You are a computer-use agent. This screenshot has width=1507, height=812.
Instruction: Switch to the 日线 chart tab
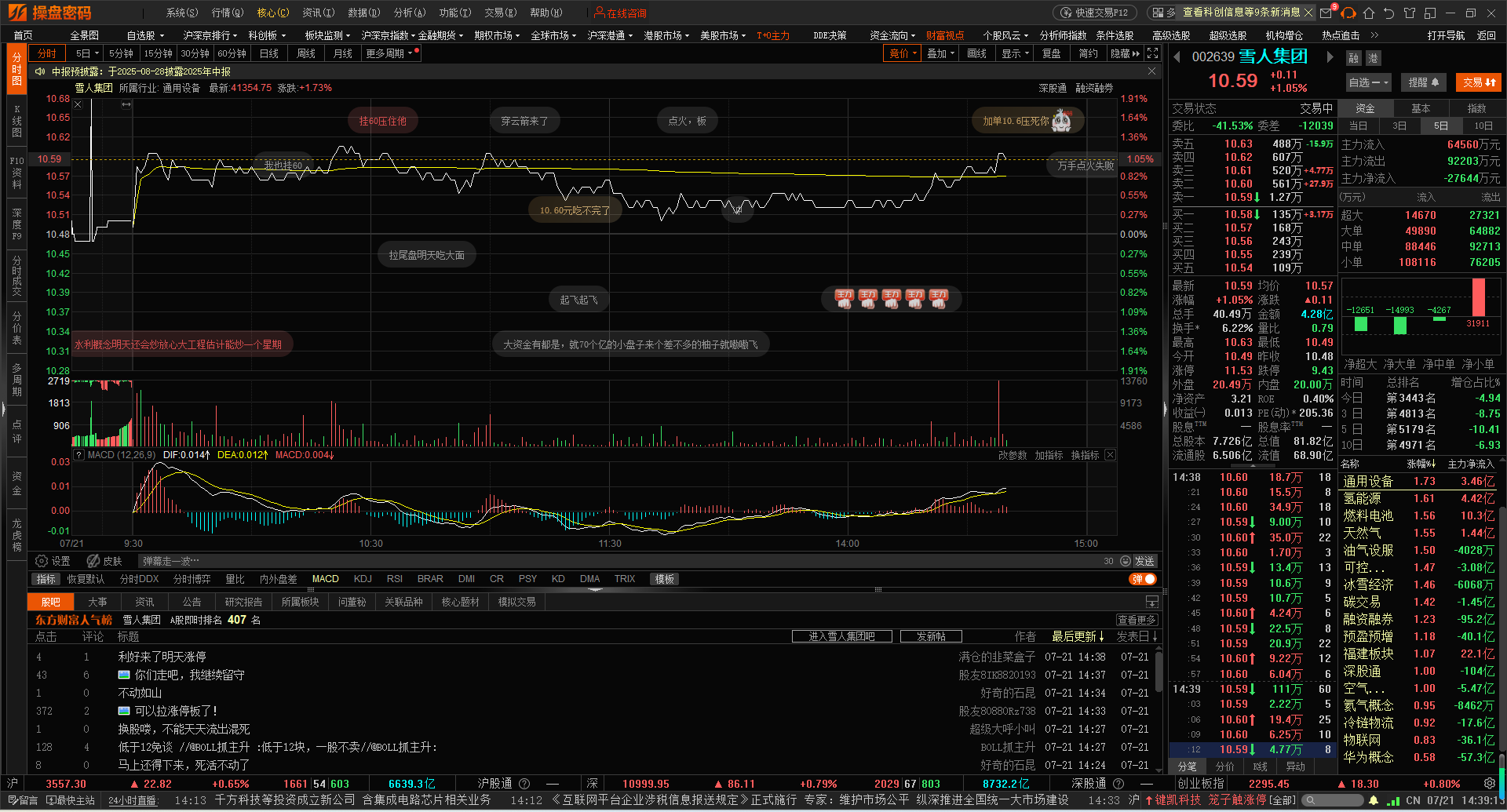pyautogui.click(x=269, y=53)
